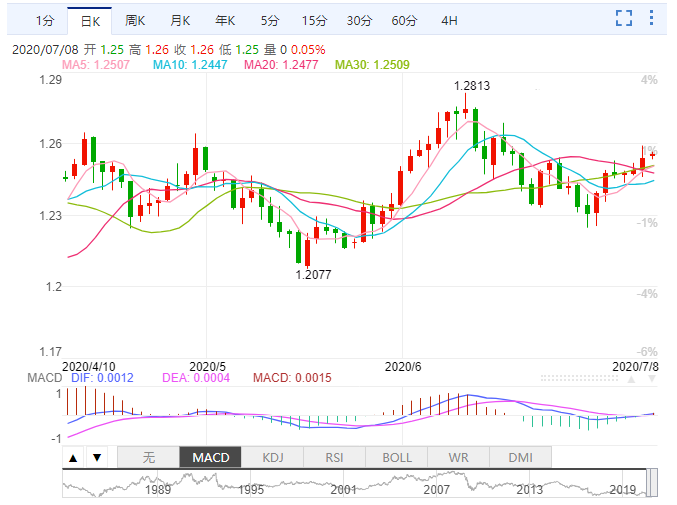Viewport: 677px width, 505px height.
Task: Click the 0.05% change value
Action: coord(308,50)
